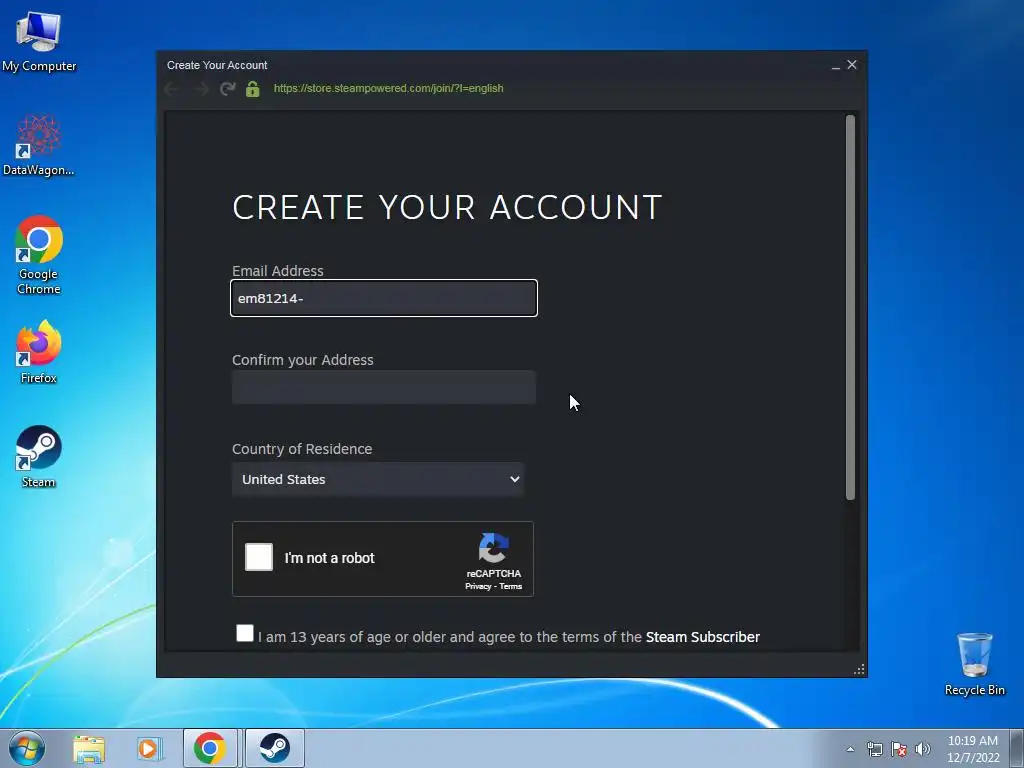This screenshot has height=768, width=1024.
Task: Switch to Chrome in the taskbar
Action: [x=210, y=748]
